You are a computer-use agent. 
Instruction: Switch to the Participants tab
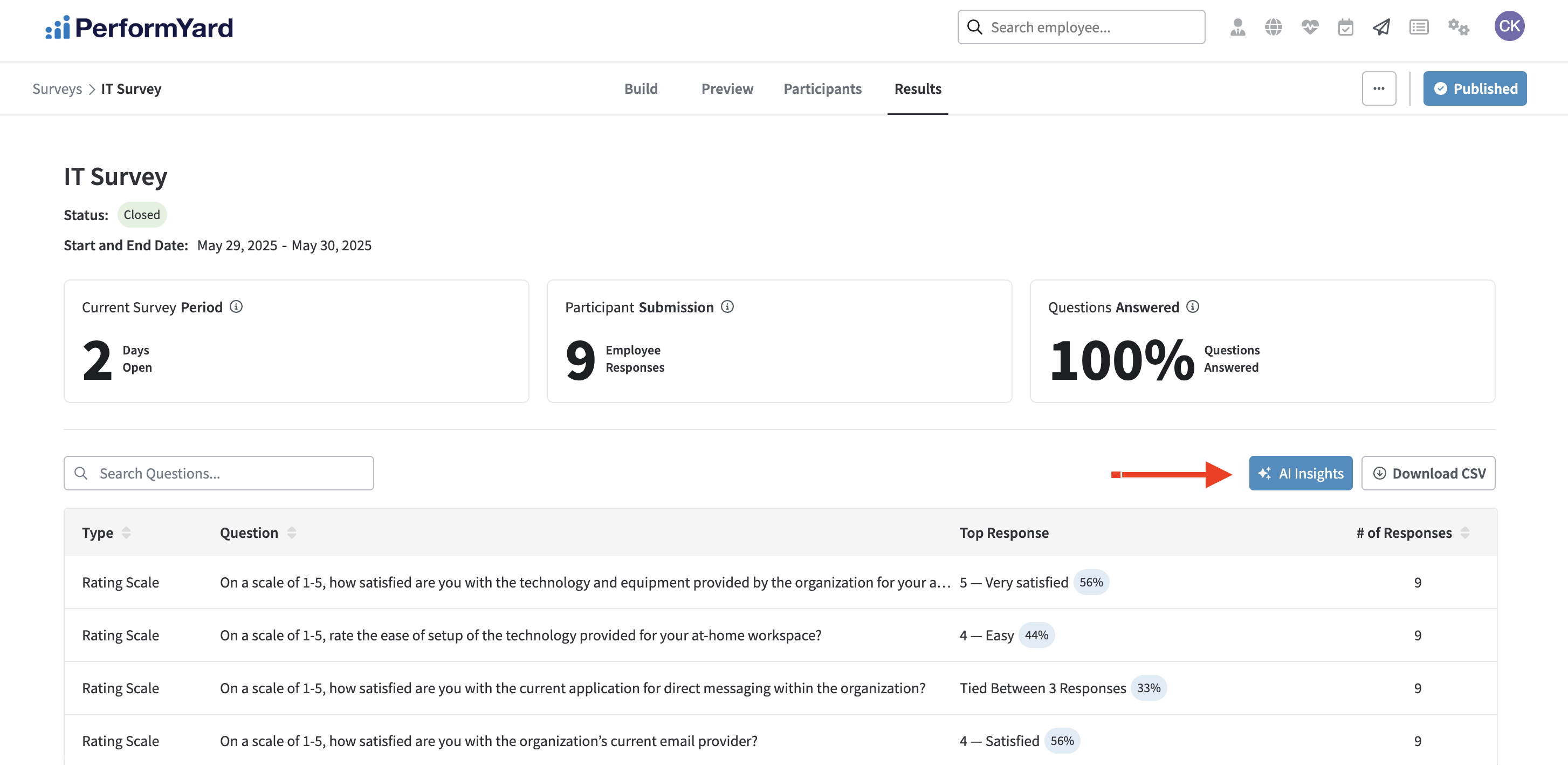coord(822,89)
